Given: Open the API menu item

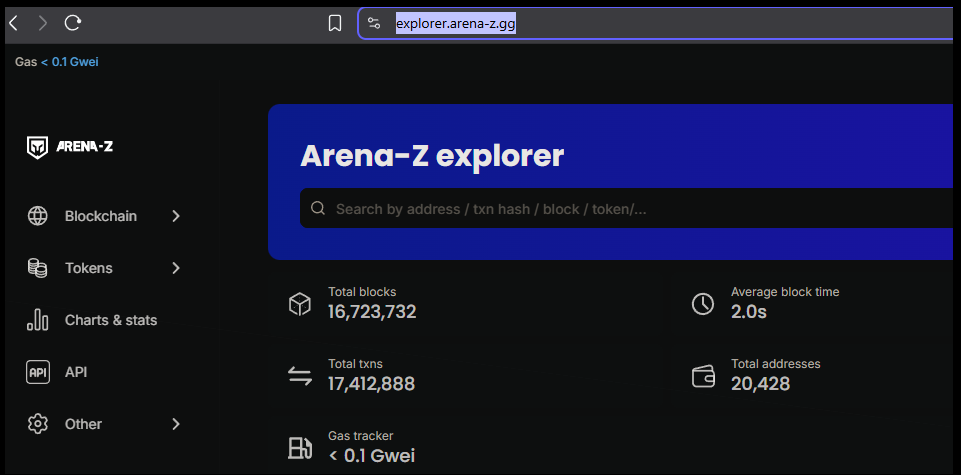Looking at the screenshot, I should pyautogui.click(x=76, y=372).
